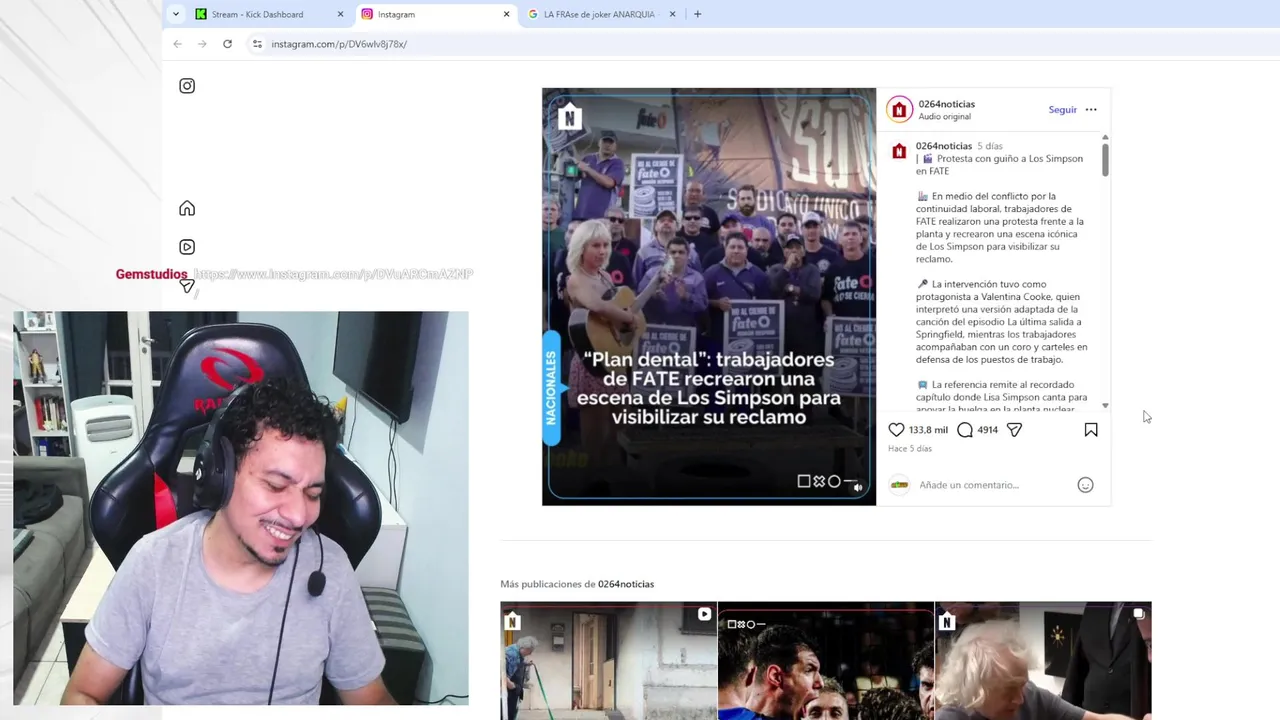This screenshot has width=1280, height=720.
Task: Click Añade un comentario input field
Action: tap(993, 485)
